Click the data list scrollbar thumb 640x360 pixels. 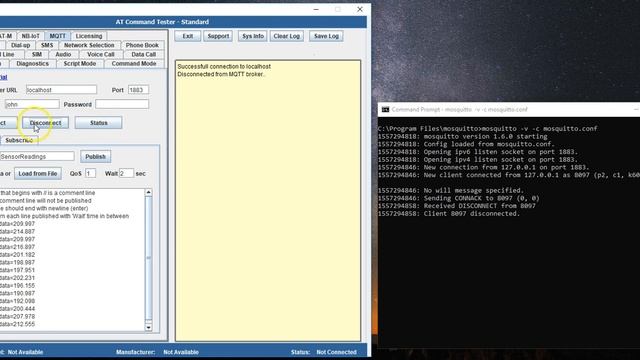point(149,258)
